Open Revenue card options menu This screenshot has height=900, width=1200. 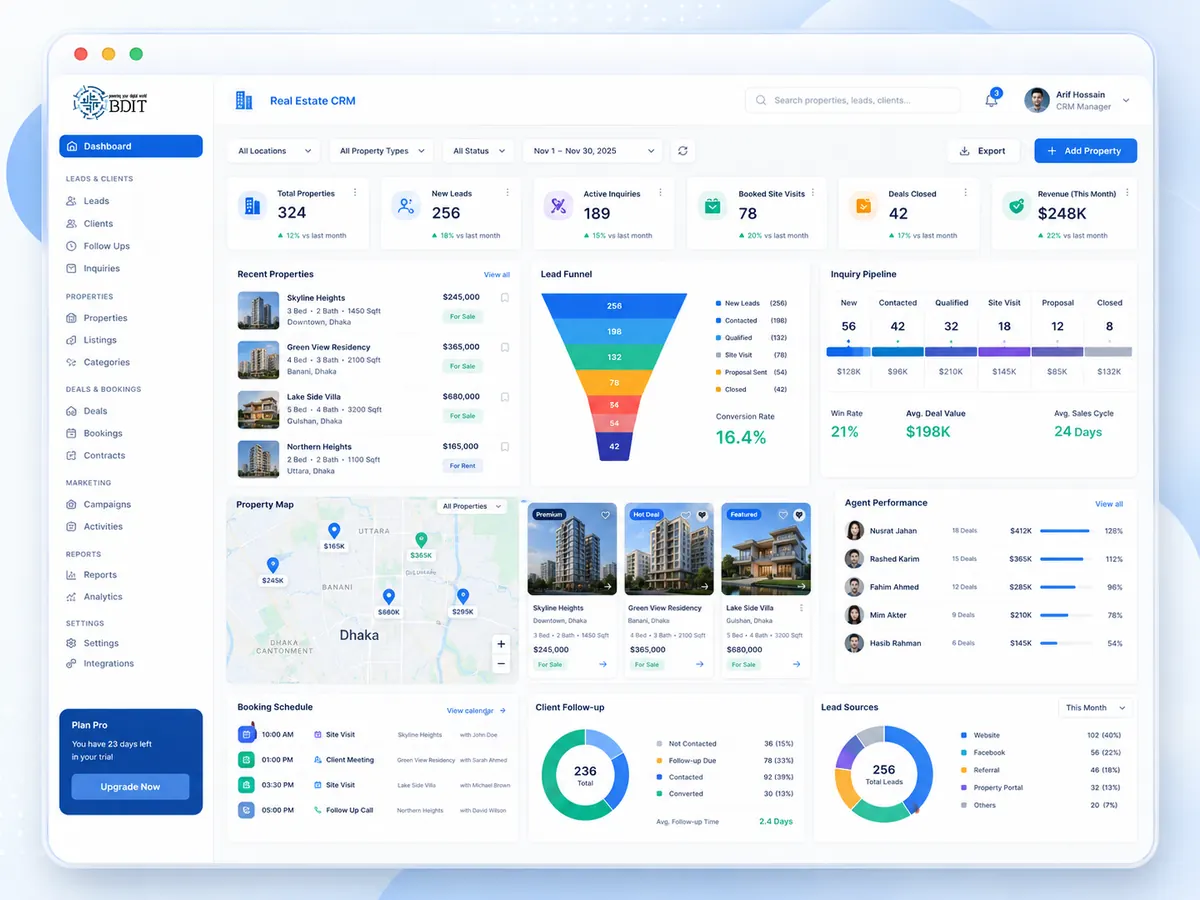tap(1128, 193)
